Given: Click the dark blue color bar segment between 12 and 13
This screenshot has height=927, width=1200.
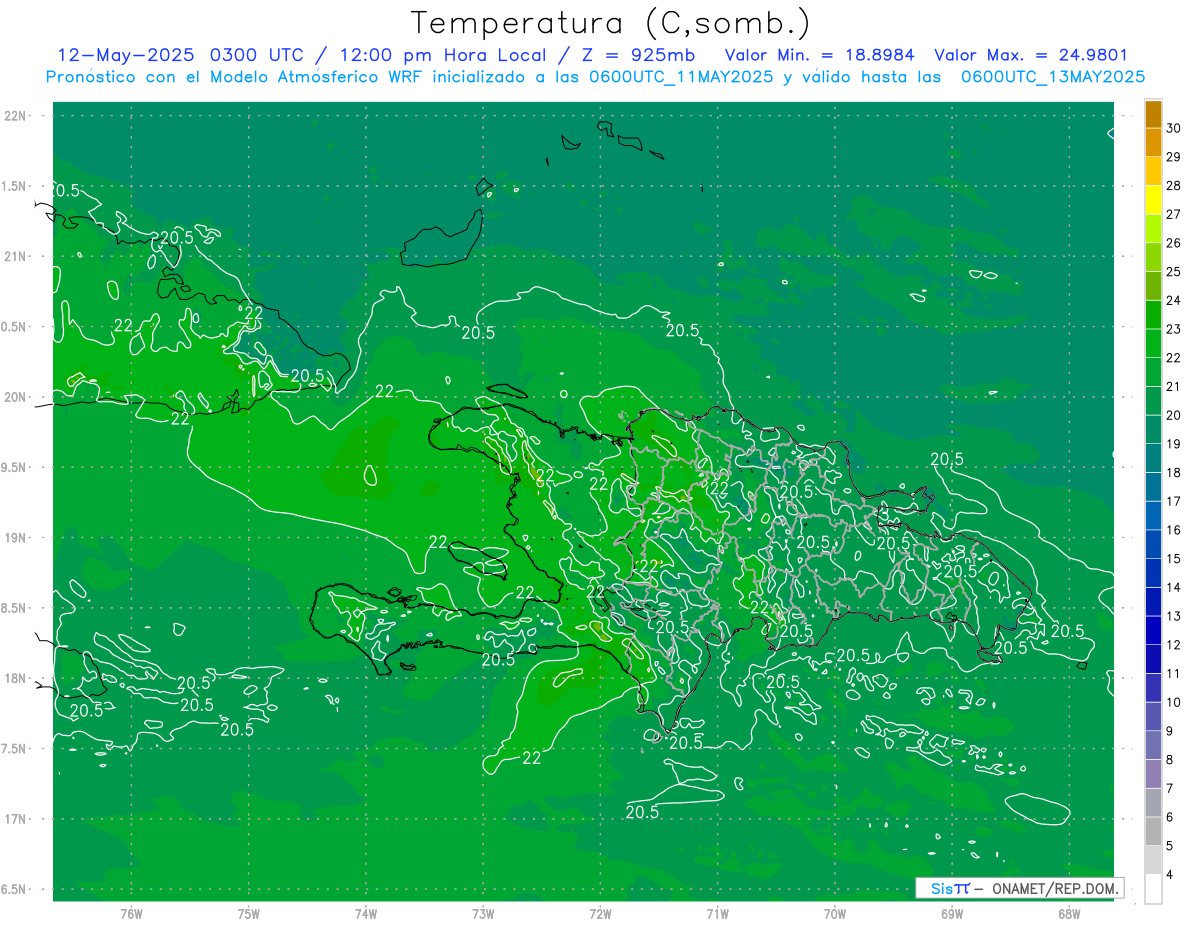Looking at the screenshot, I should click(1153, 631).
